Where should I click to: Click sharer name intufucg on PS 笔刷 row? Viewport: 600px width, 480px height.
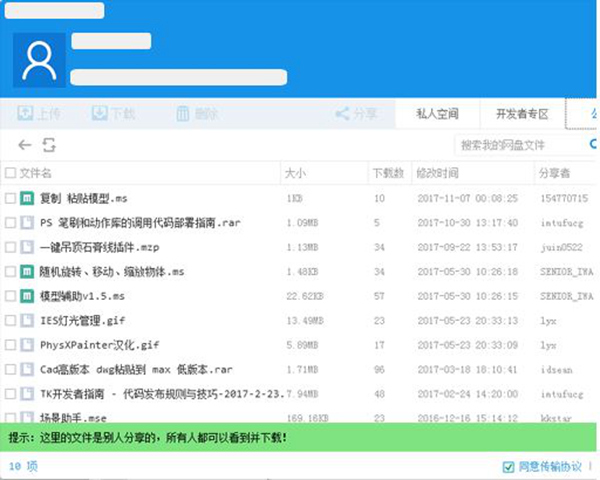pyautogui.click(x=562, y=223)
